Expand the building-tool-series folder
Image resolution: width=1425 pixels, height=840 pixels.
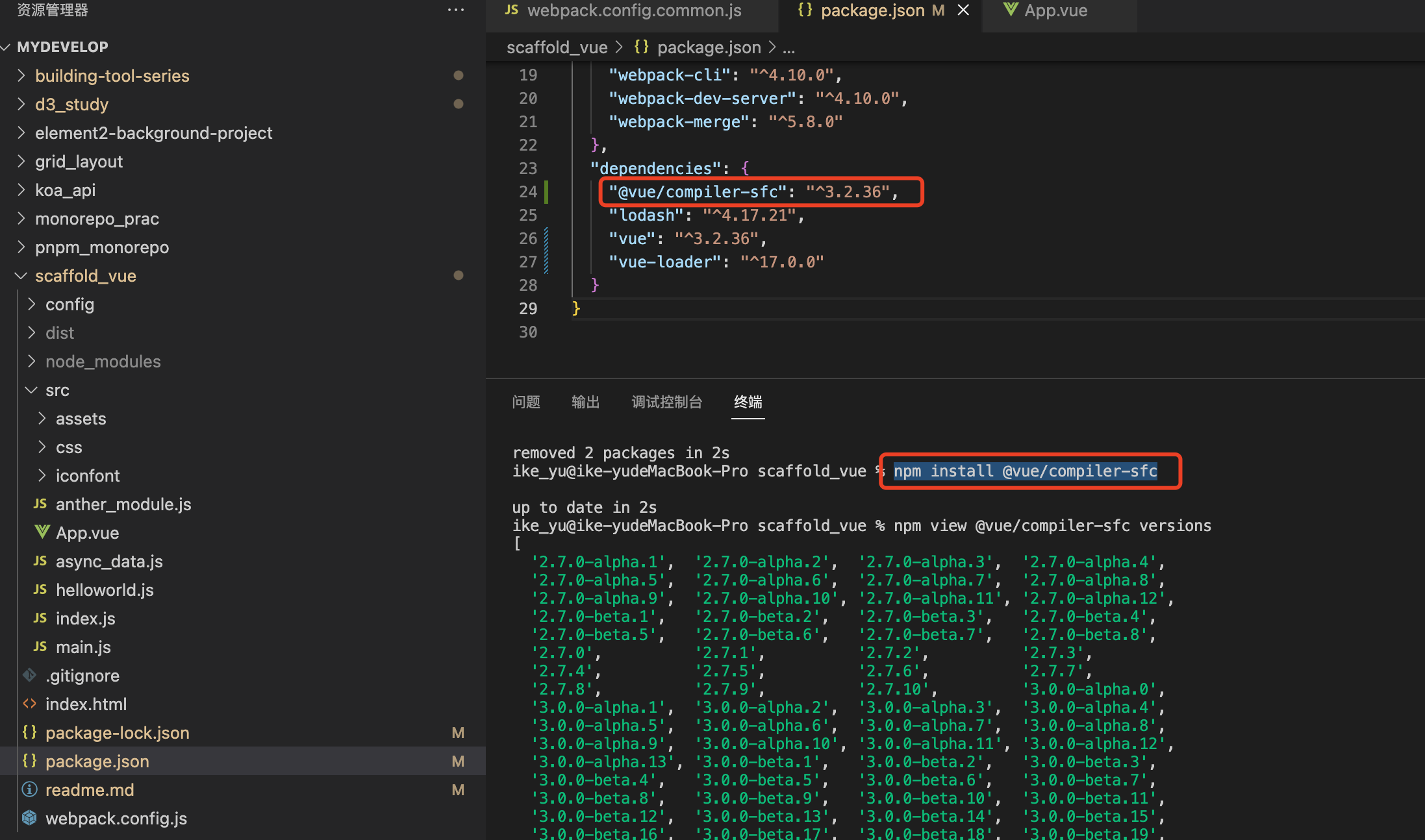[x=21, y=75]
